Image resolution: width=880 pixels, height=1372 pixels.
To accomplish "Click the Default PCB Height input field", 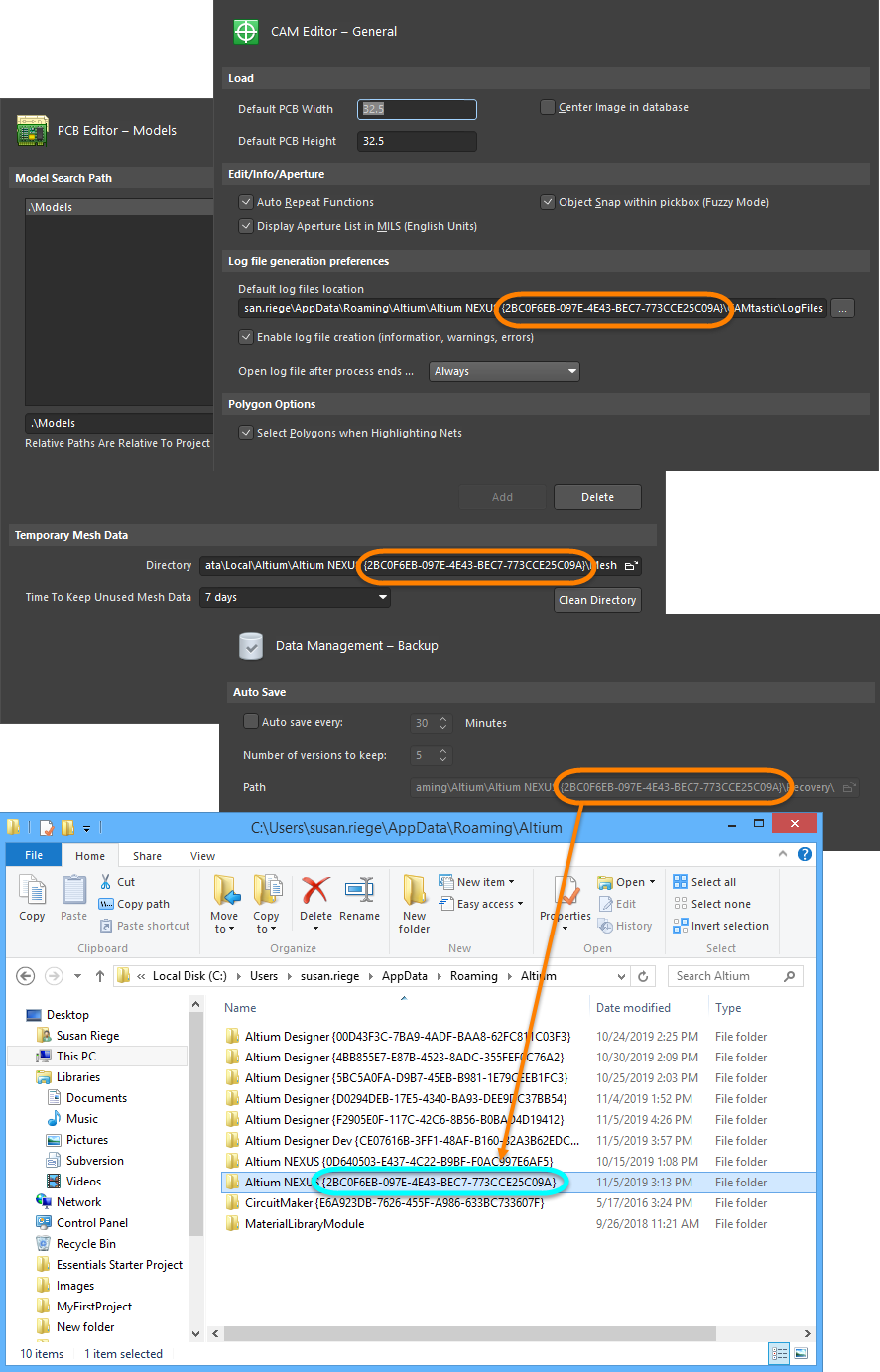I will 417,141.
